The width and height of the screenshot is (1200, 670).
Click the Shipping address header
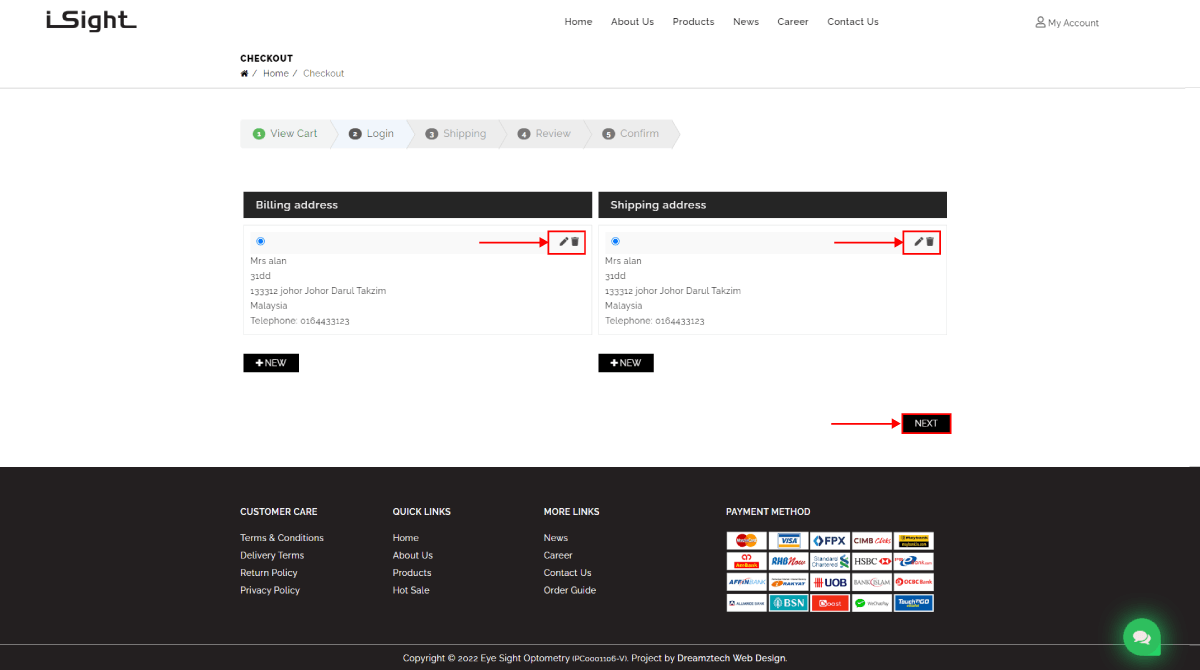point(772,205)
